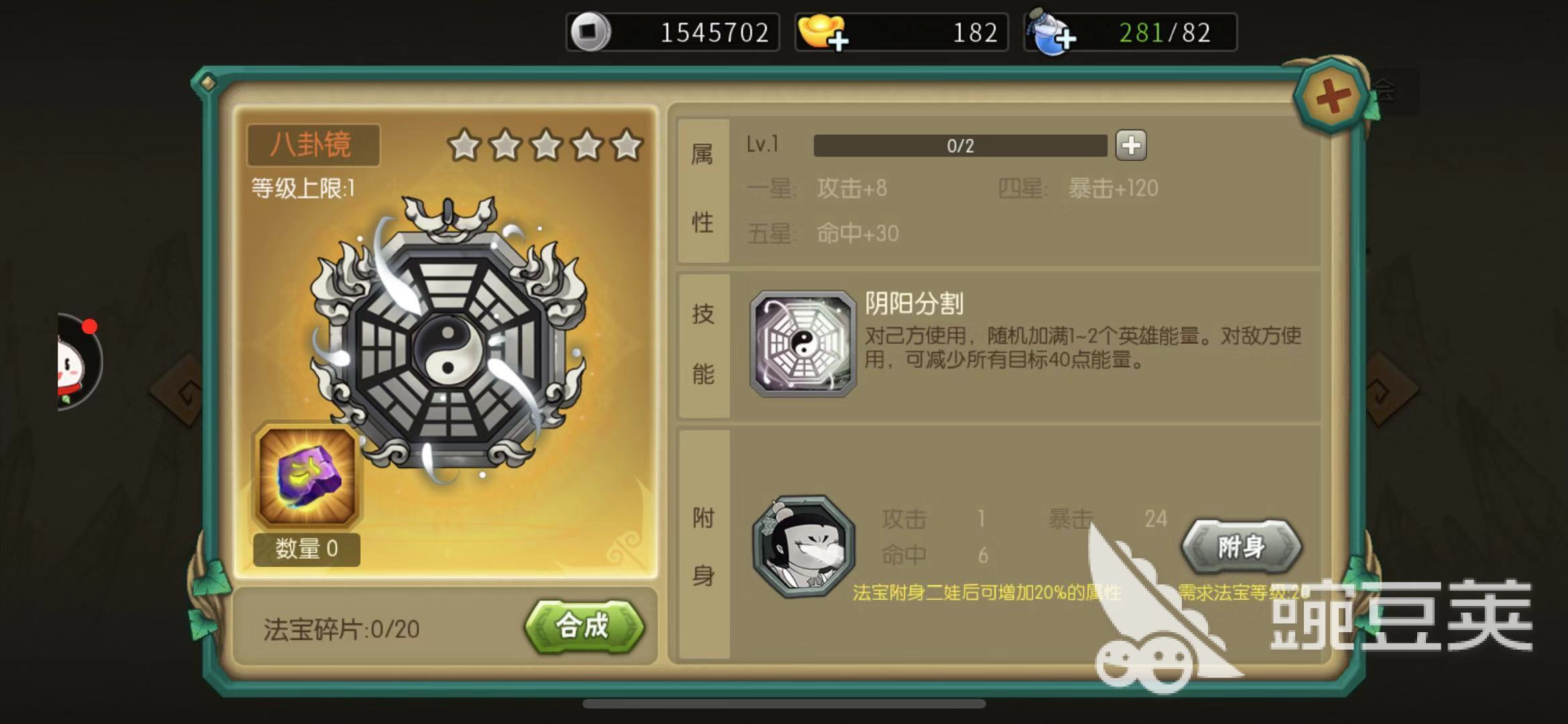Click the grey 附身 button
The width and height of the screenshot is (1568, 724).
point(1242,547)
